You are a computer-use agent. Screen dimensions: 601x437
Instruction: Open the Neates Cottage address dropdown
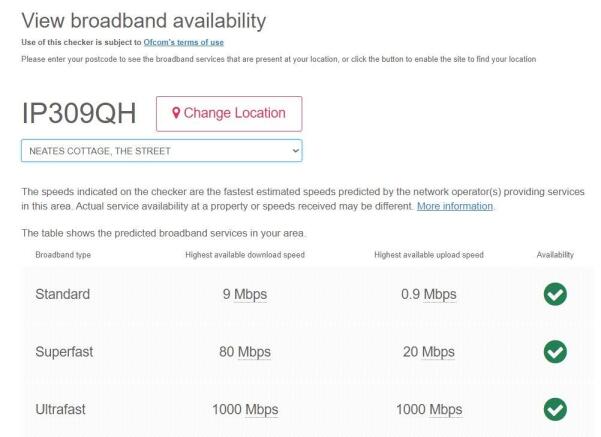coord(161,151)
